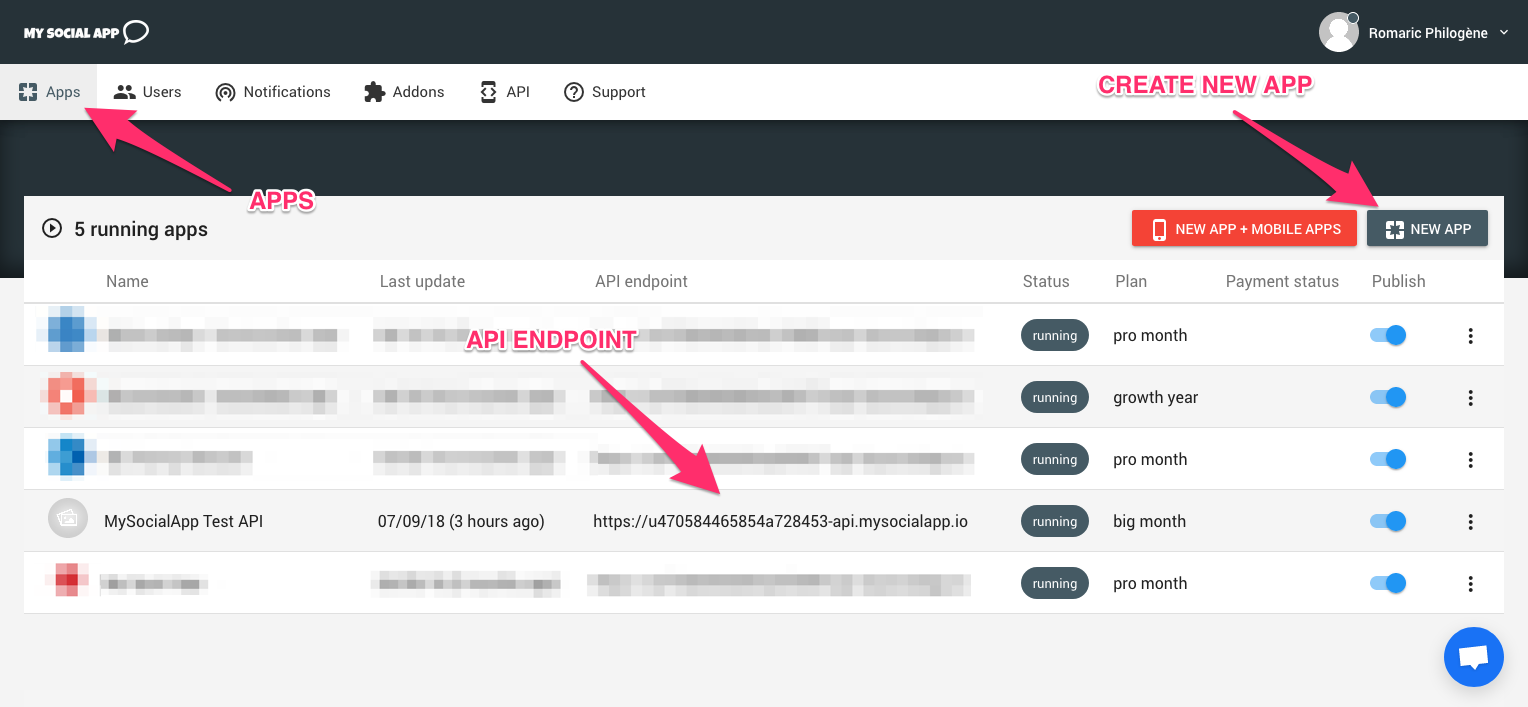This screenshot has height=707, width=1528.
Task: Switch to the Addons tab
Action: tap(404, 92)
